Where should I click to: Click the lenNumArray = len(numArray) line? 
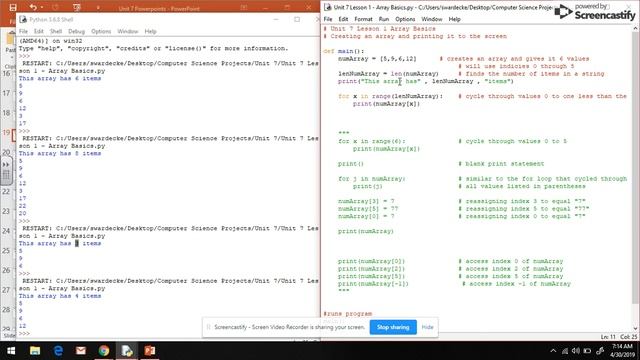click(388, 74)
